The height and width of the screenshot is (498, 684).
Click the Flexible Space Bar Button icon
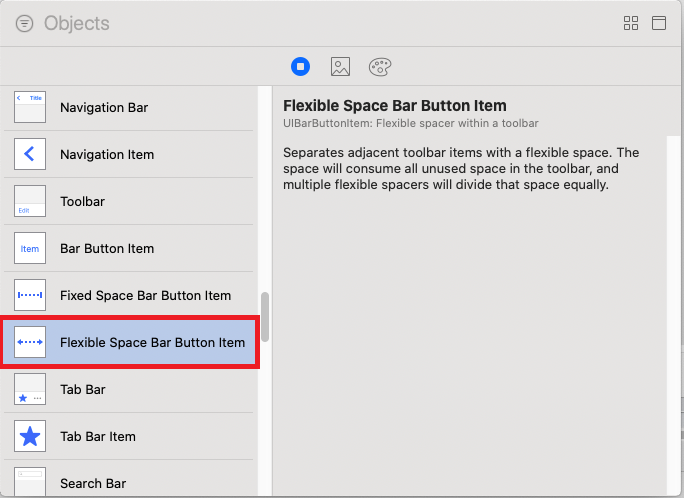click(30, 342)
